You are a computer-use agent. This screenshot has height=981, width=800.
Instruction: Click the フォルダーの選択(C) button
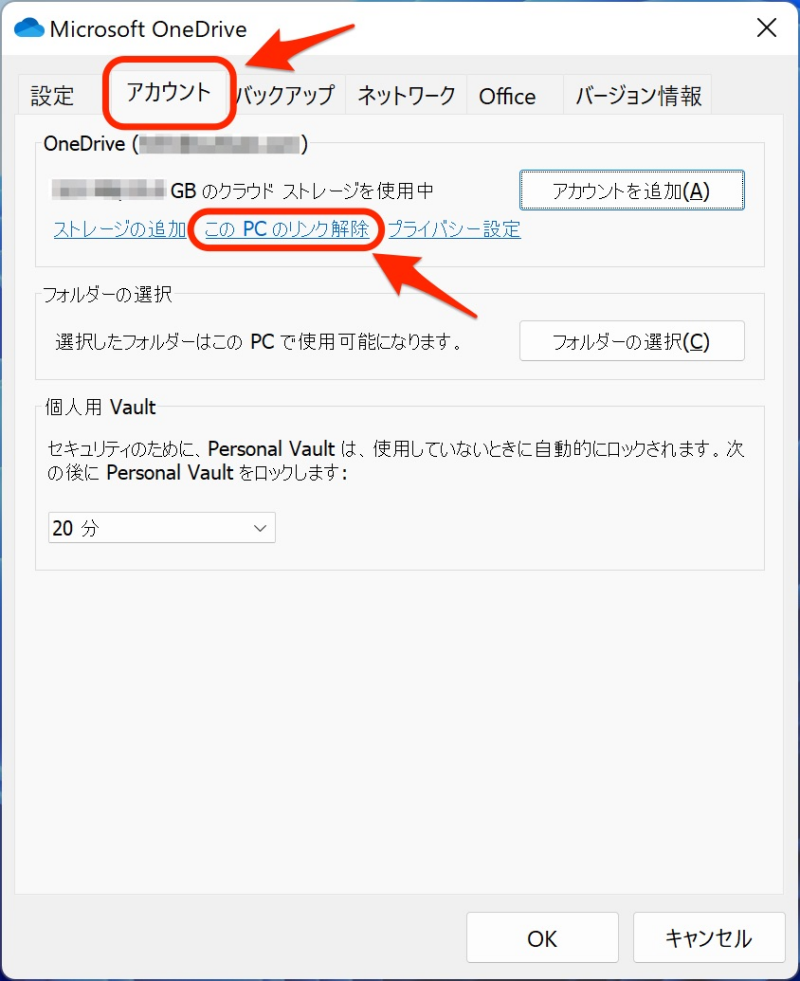coord(632,341)
